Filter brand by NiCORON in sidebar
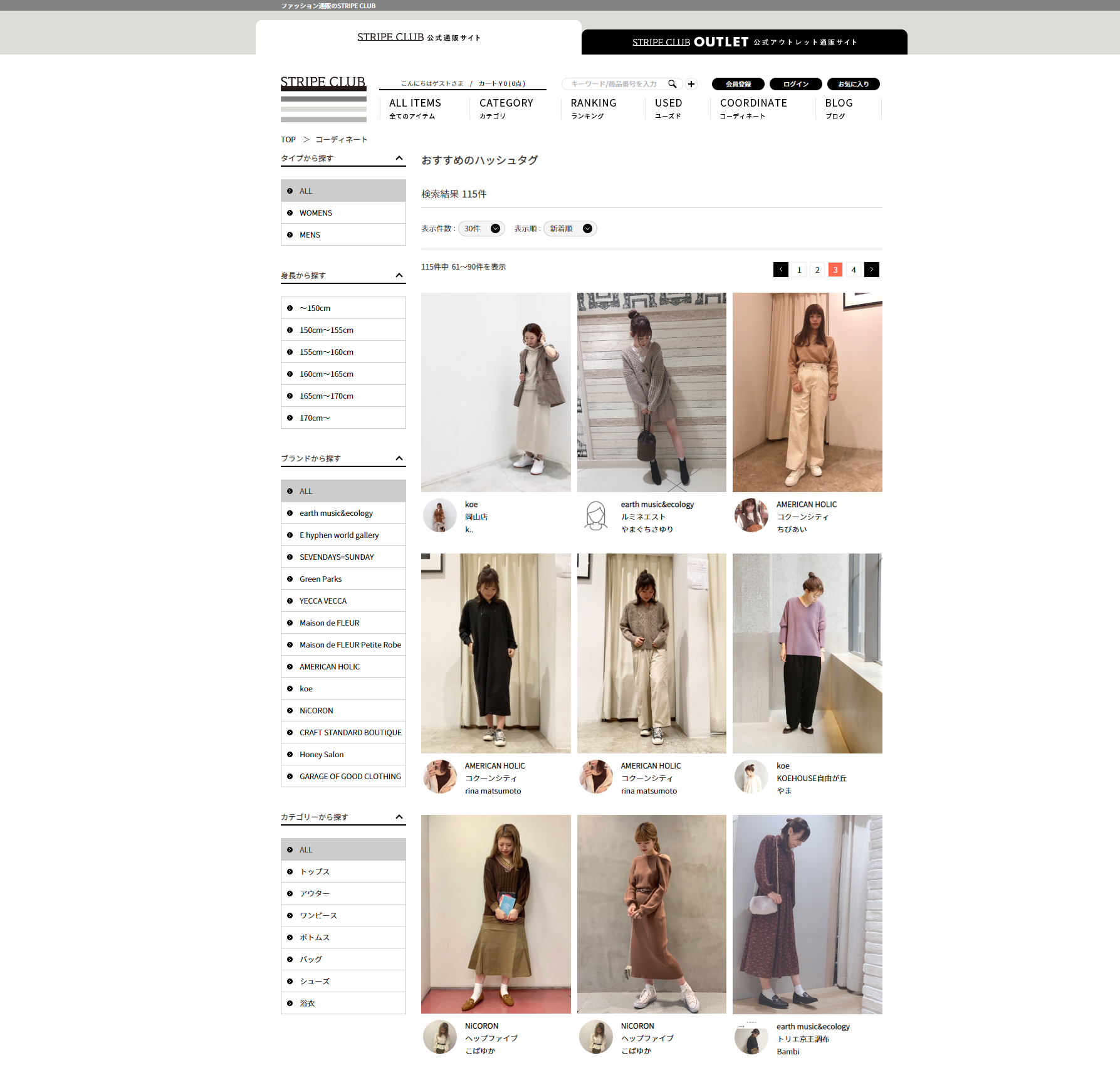Screen dimensions: 1120x1065 pyautogui.click(x=343, y=710)
